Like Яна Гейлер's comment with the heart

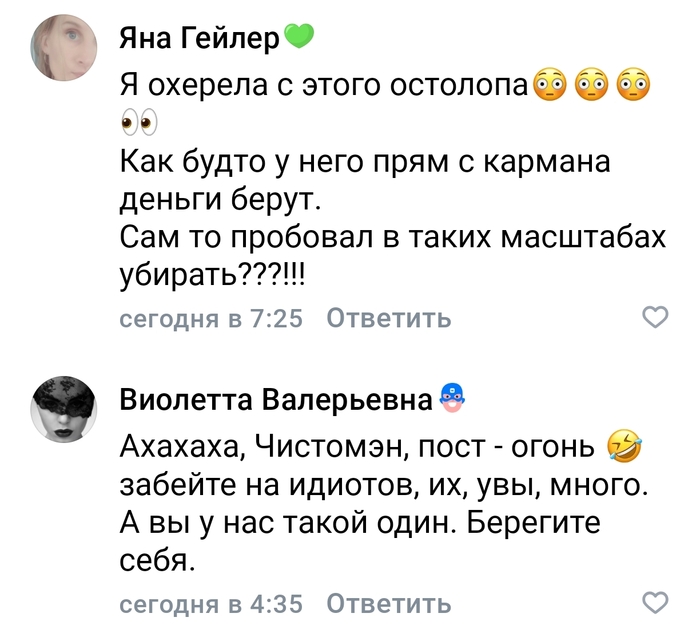[654, 318]
